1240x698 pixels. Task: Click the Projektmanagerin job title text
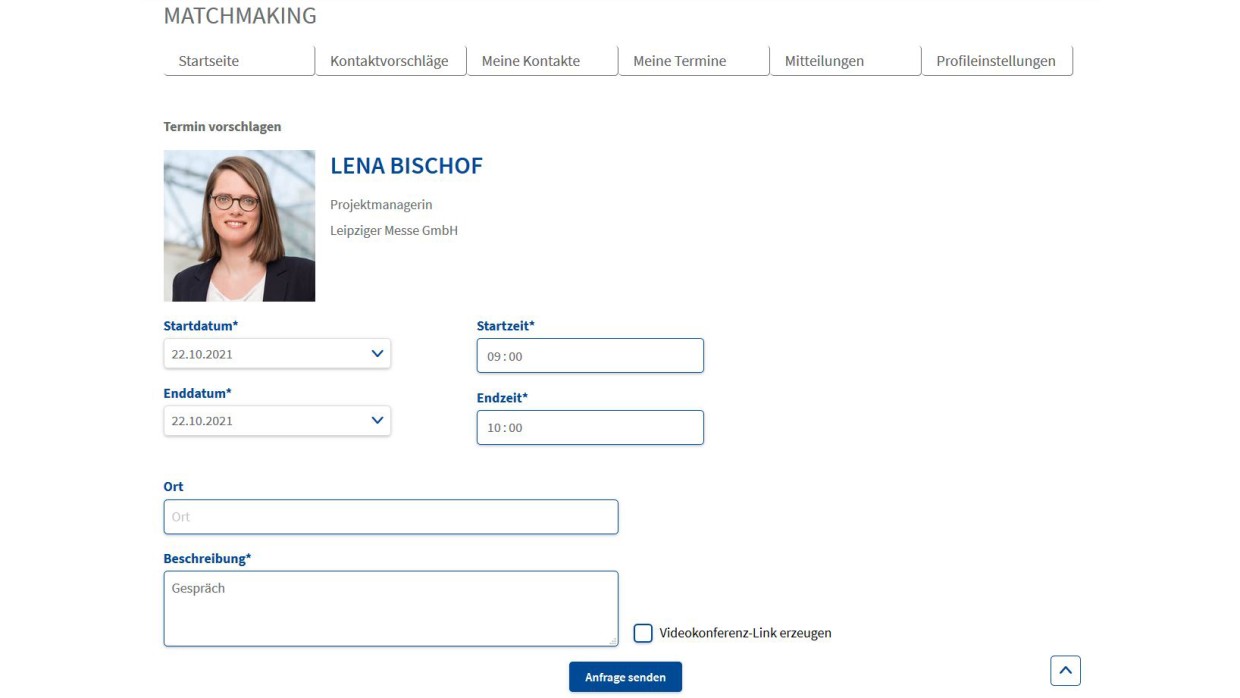(x=381, y=205)
